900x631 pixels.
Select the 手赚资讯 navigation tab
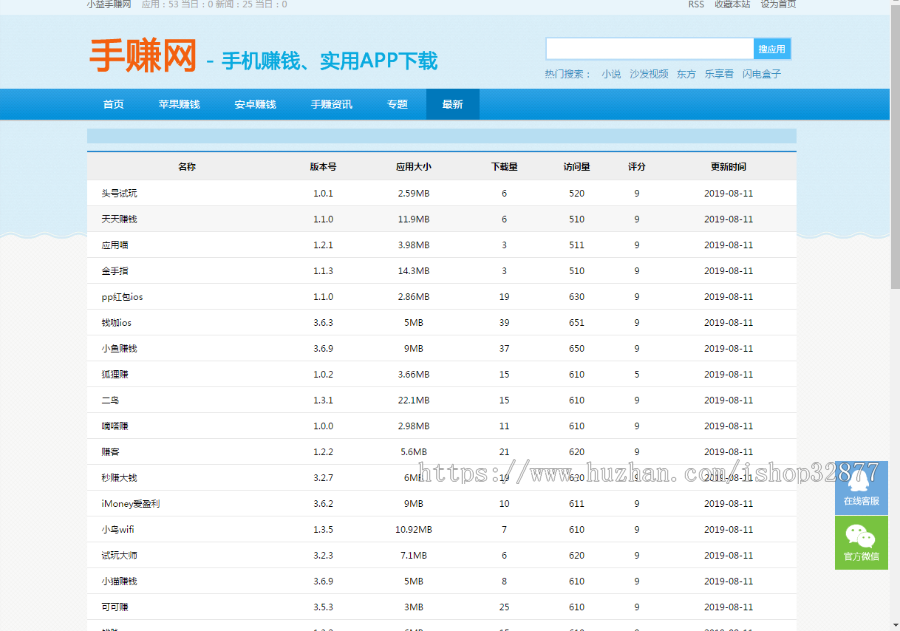331,104
